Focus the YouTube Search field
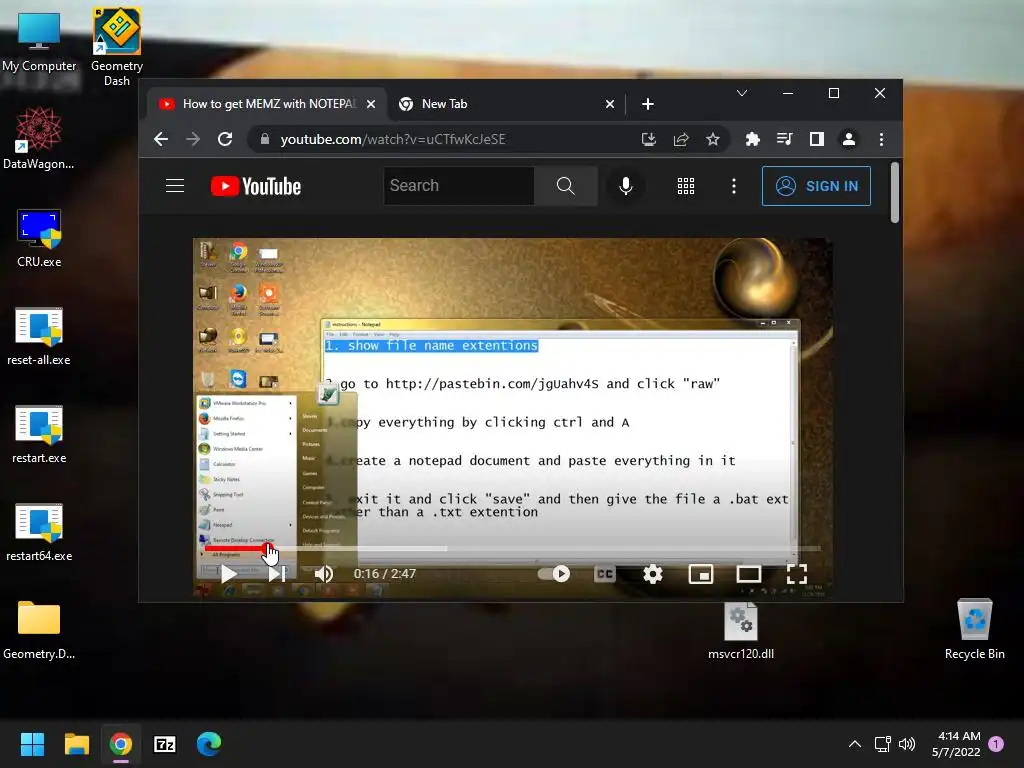Viewport: 1024px width, 768px height. coord(459,185)
